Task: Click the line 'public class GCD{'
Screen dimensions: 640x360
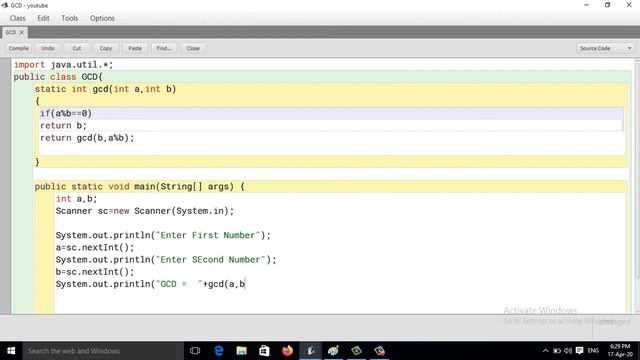Action: tap(58, 77)
